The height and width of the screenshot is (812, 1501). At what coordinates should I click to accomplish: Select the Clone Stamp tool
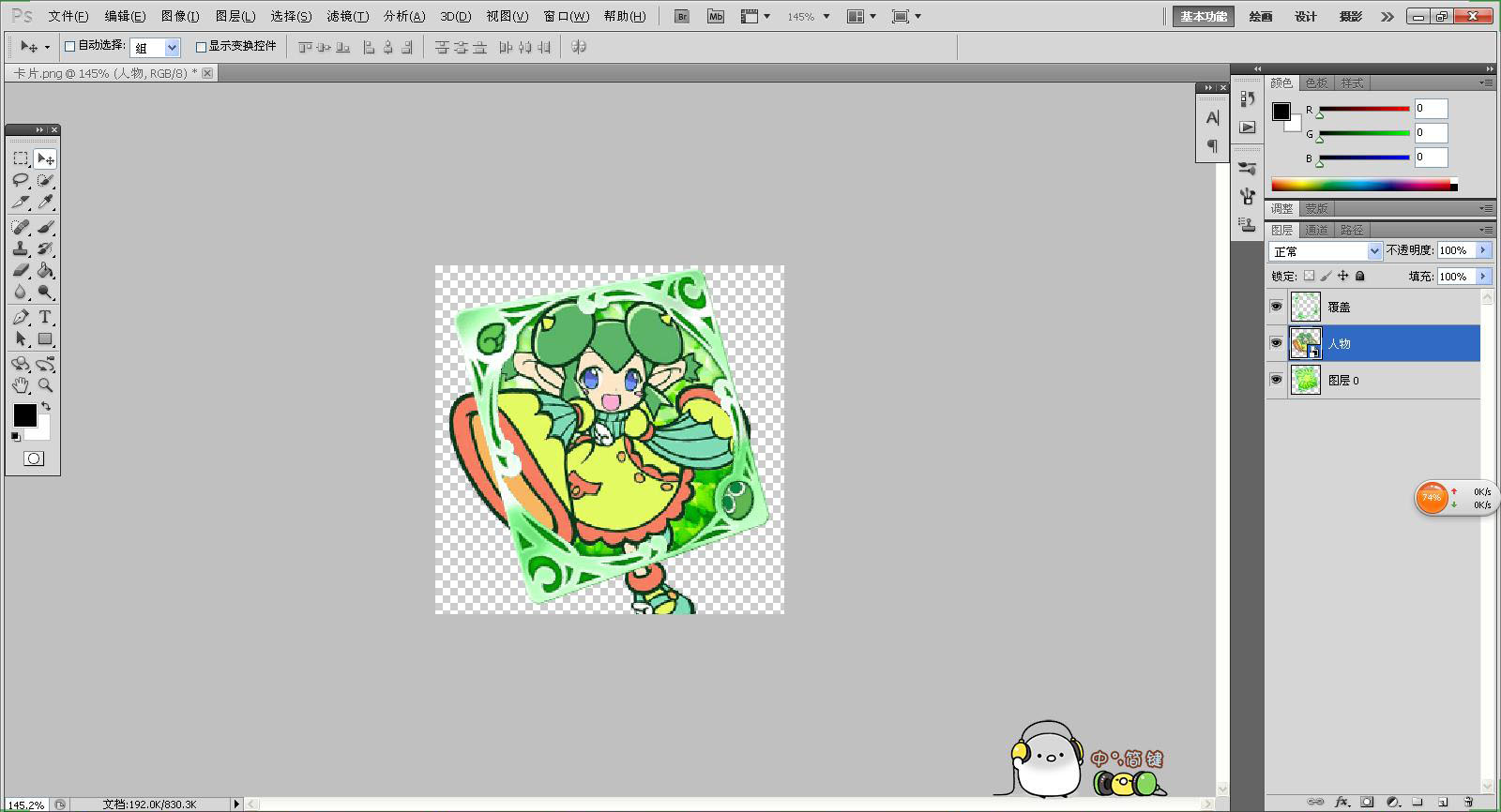click(21, 248)
